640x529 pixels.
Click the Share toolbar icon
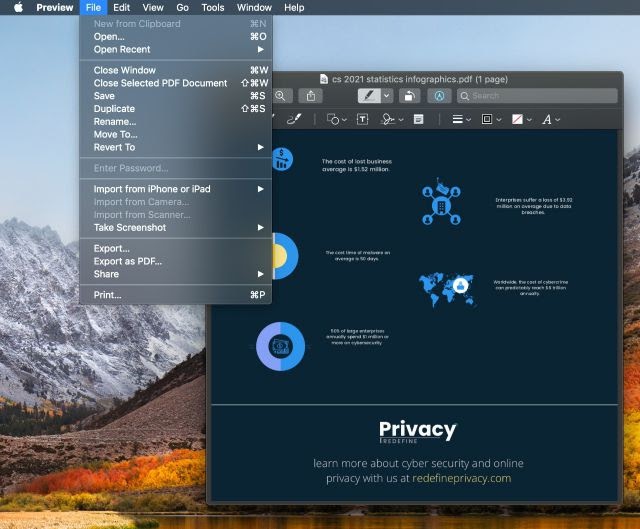[x=311, y=96]
